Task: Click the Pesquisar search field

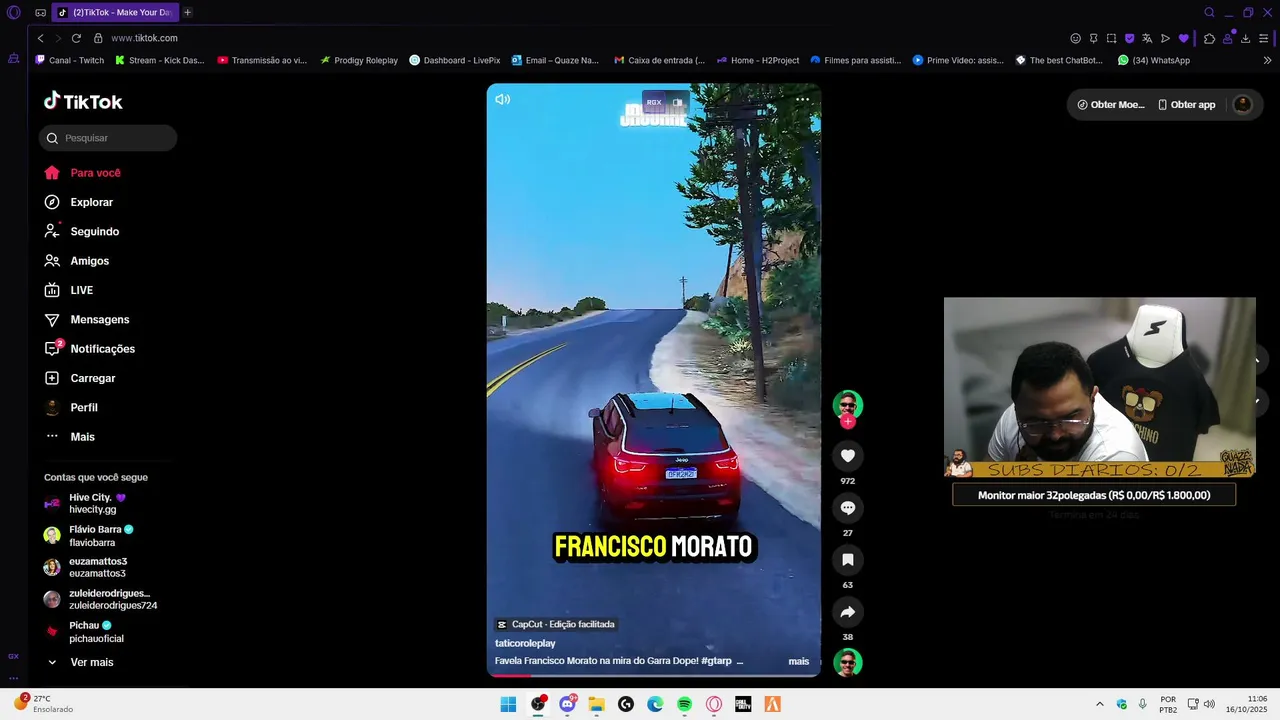Action: (108, 138)
